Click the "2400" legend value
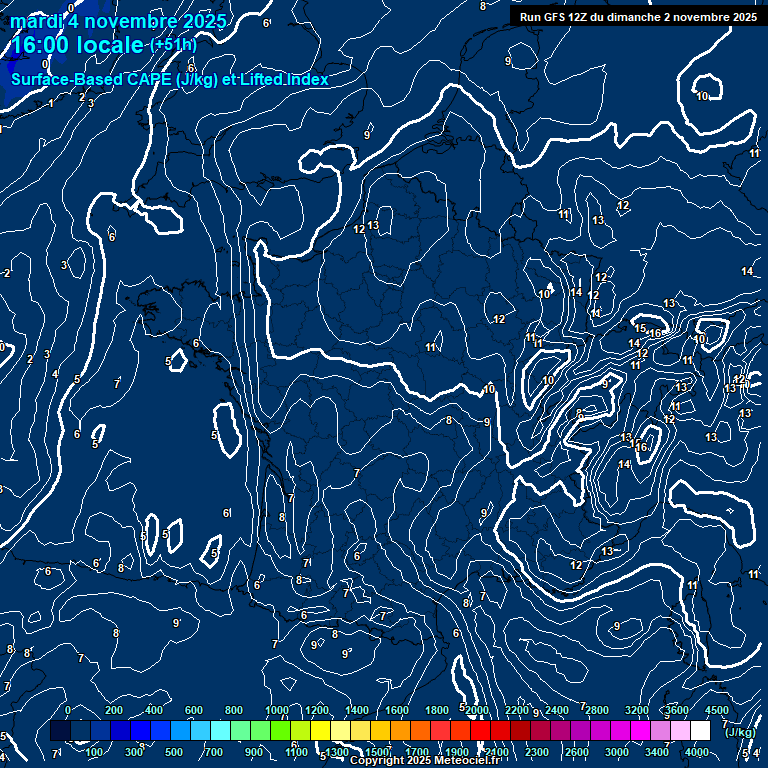The height and width of the screenshot is (768, 768). tap(557, 710)
